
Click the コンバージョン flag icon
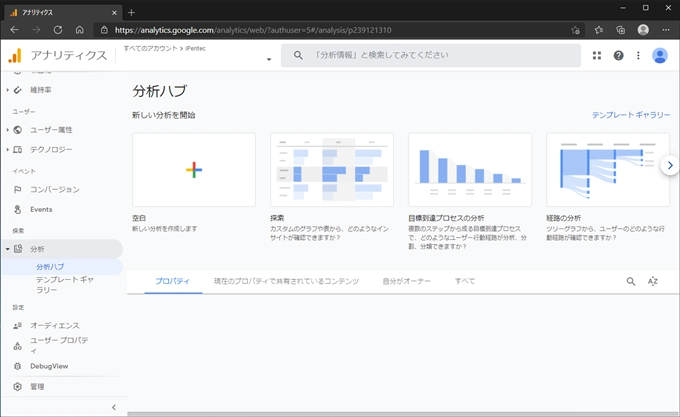pyautogui.click(x=17, y=189)
